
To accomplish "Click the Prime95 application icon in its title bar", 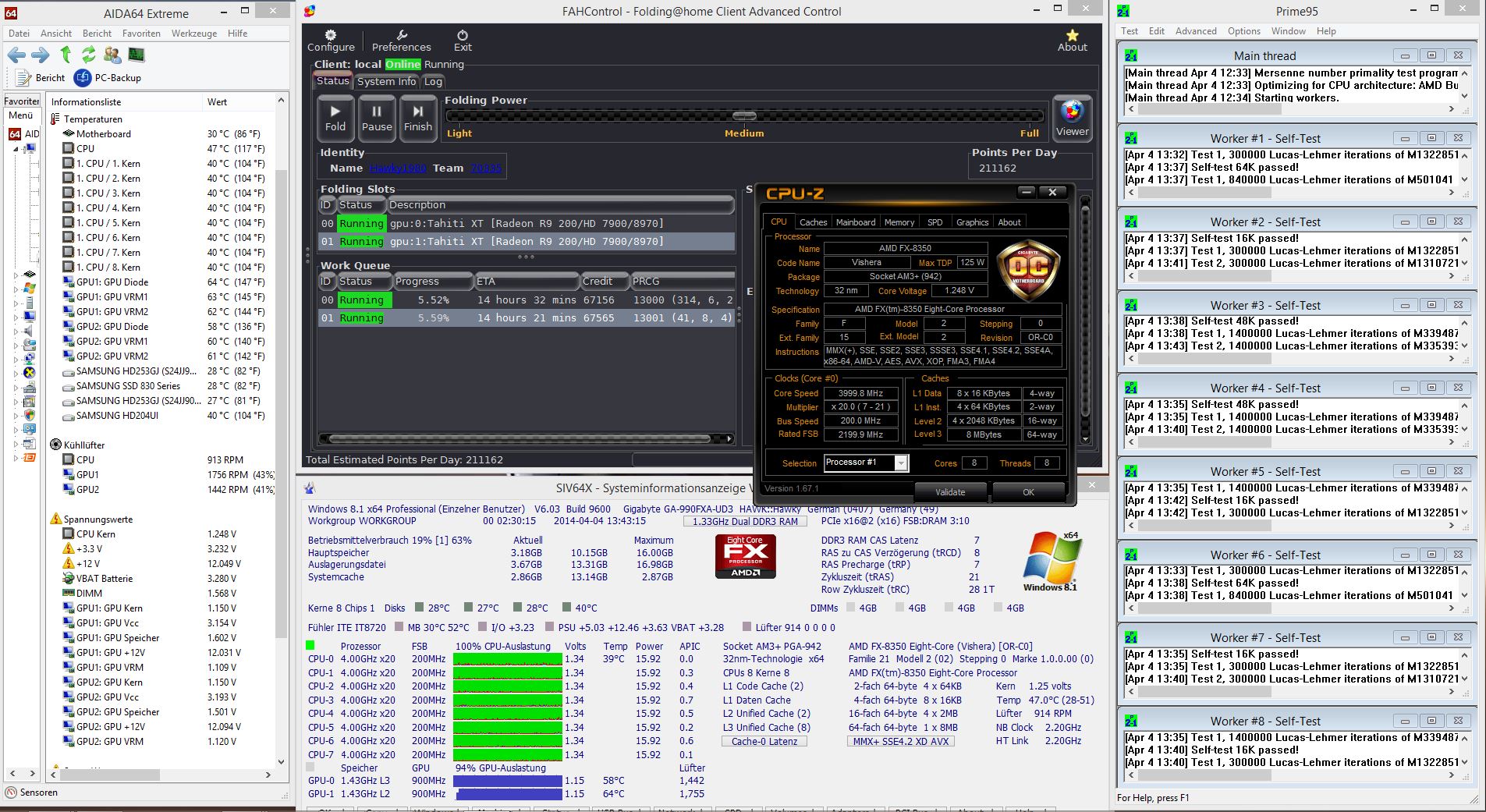I will [x=1124, y=11].
